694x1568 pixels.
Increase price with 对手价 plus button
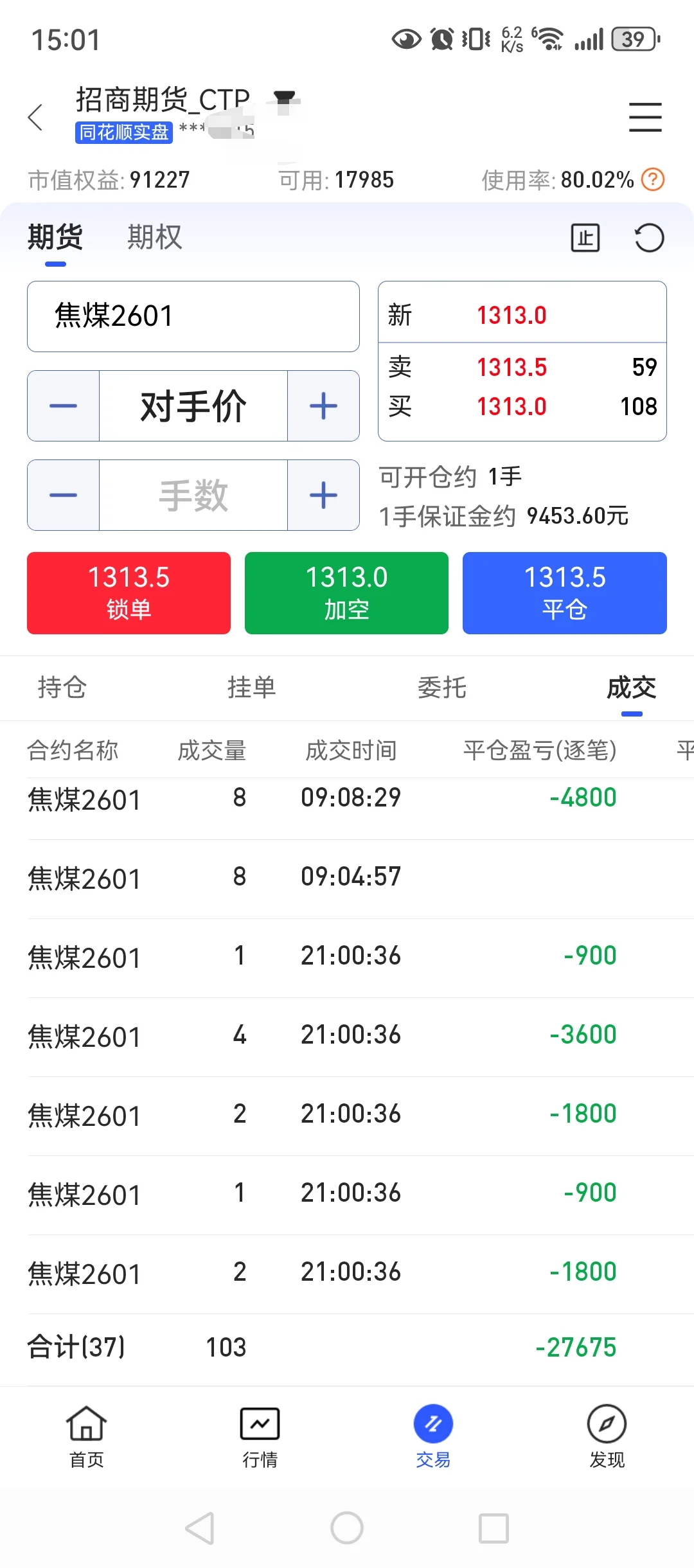pos(323,405)
